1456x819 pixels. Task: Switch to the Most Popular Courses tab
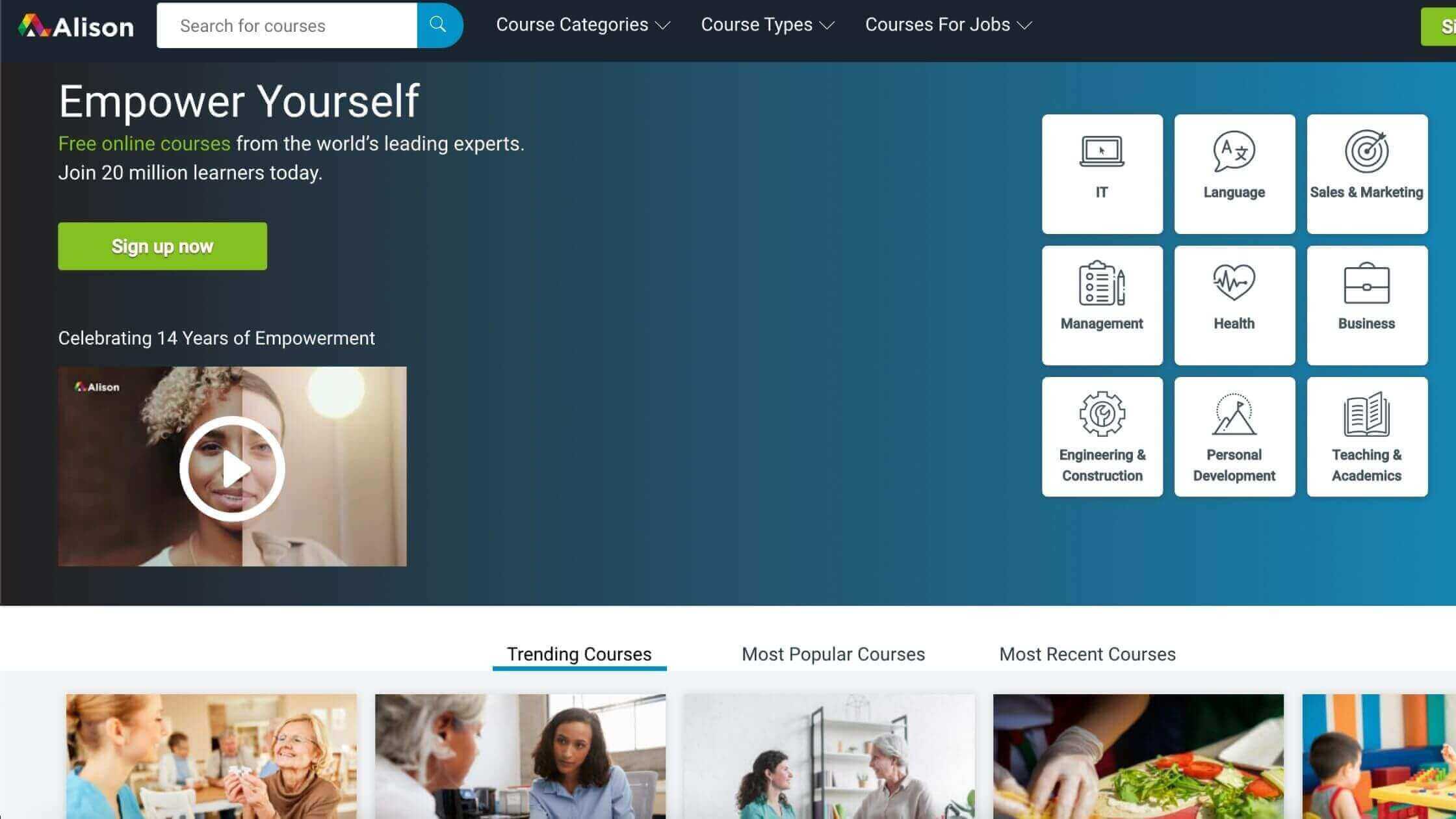point(833,653)
